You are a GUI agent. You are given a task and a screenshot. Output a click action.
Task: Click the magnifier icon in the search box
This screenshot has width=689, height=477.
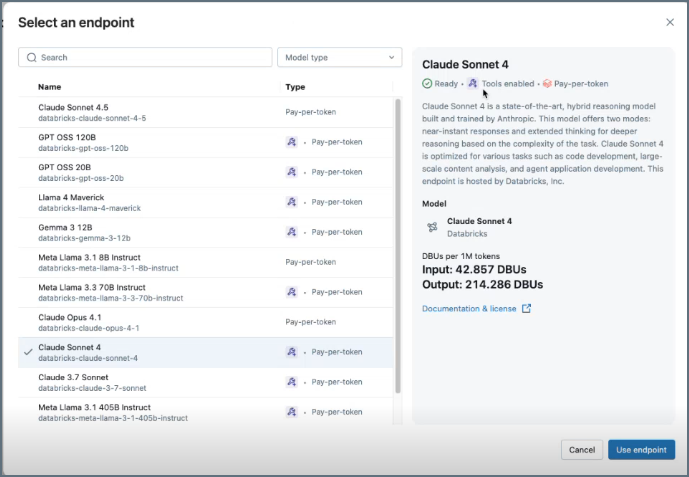coord(32,58)
